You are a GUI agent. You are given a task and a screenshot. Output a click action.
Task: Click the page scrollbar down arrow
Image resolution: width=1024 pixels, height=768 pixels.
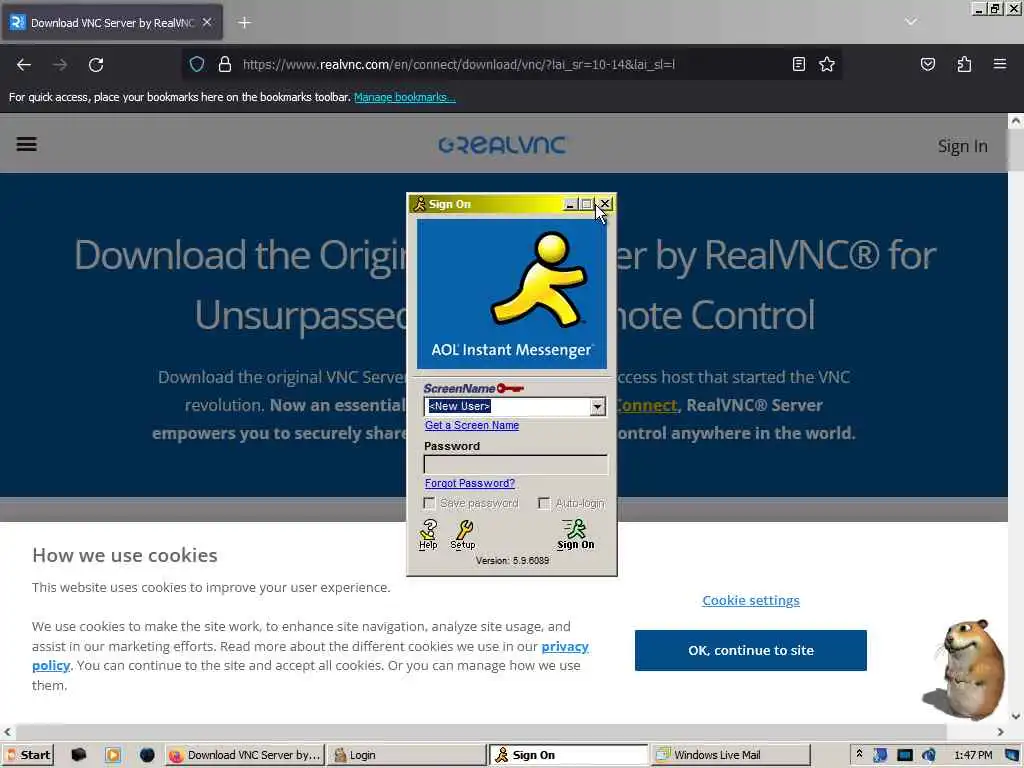coord(1016,716)
